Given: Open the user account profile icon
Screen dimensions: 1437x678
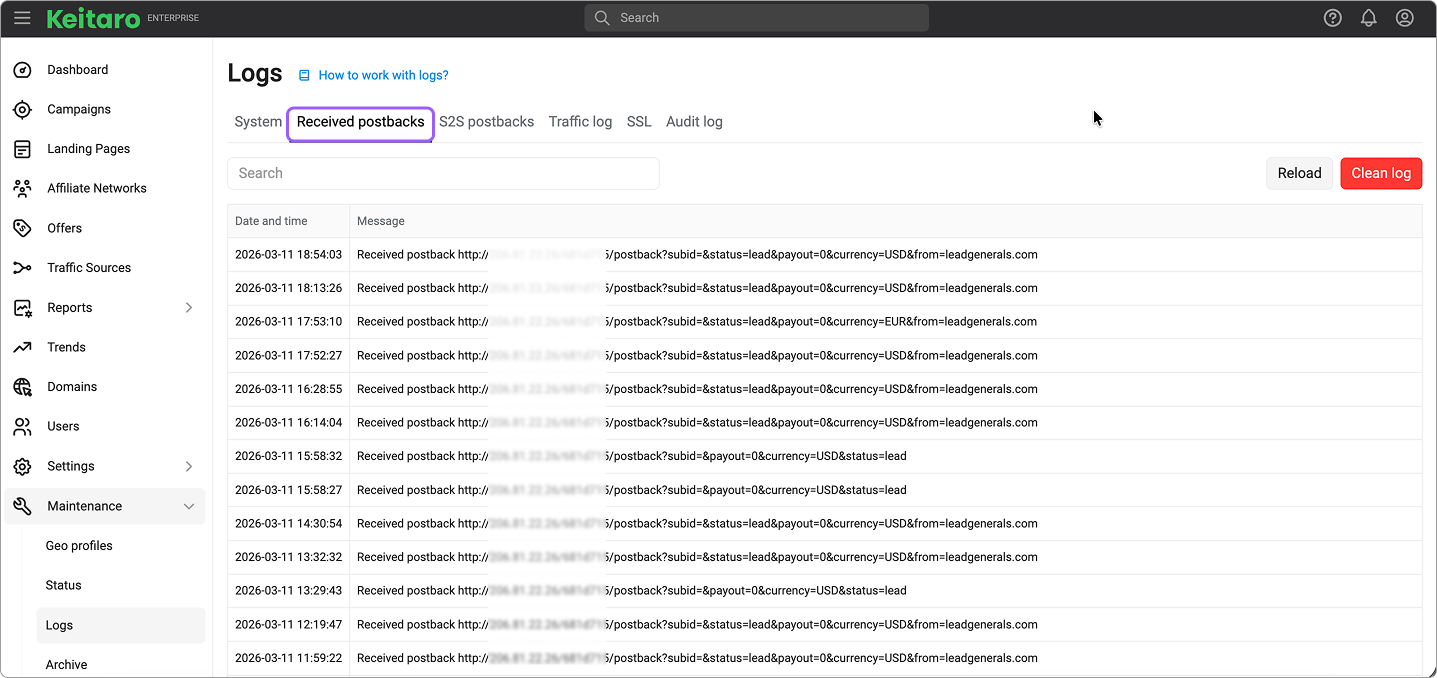Looking at the screenshot, I should point(1404,18).
